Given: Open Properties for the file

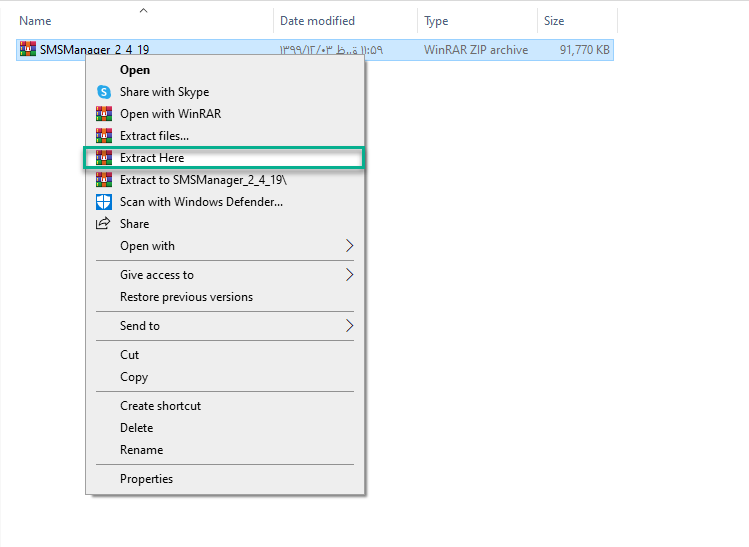Looking at the screenshot, I should [x=225, y=479].
